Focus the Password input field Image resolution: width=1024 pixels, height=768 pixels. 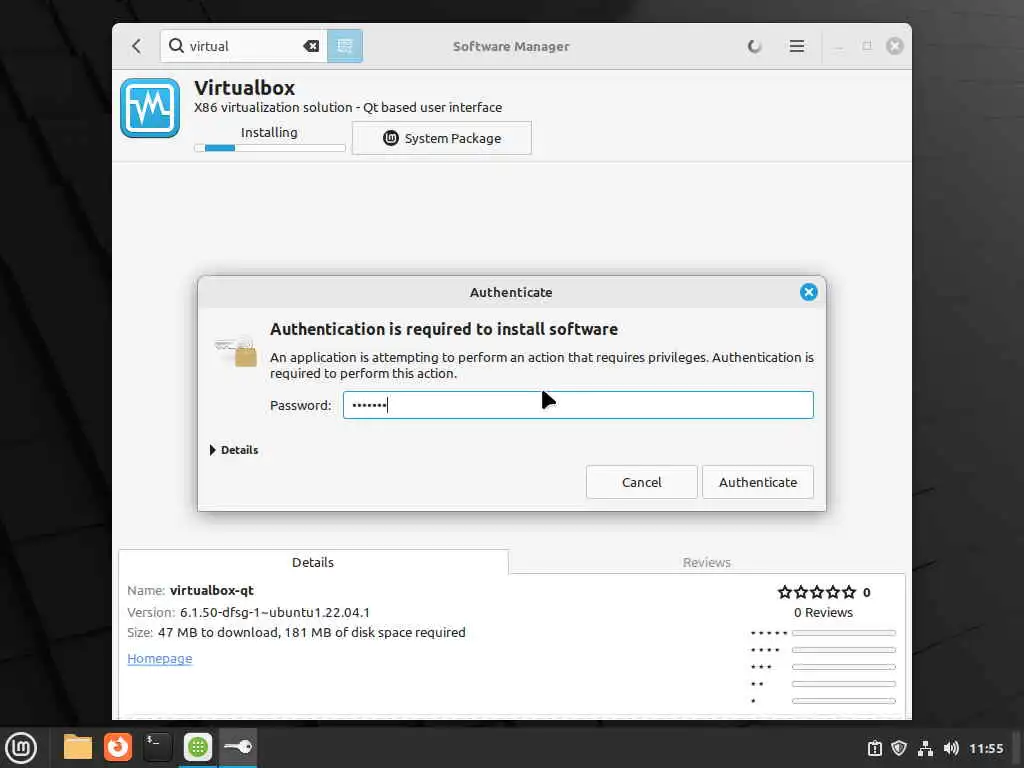[x=578, y=405]
